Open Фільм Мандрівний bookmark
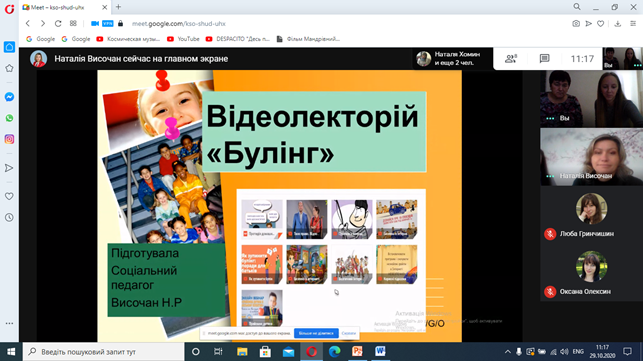 pyautogui.click(x=308, y=39)
